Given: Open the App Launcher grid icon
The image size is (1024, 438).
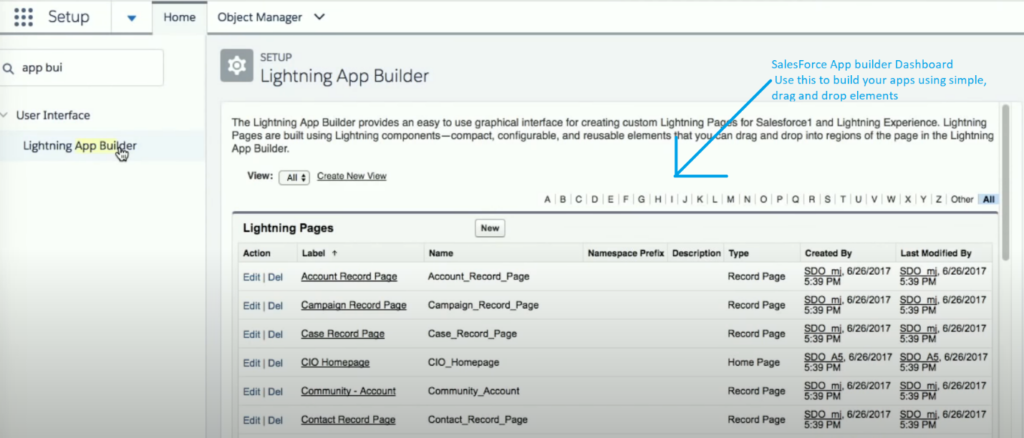Looking at the screenshot, I should [24, 17].
